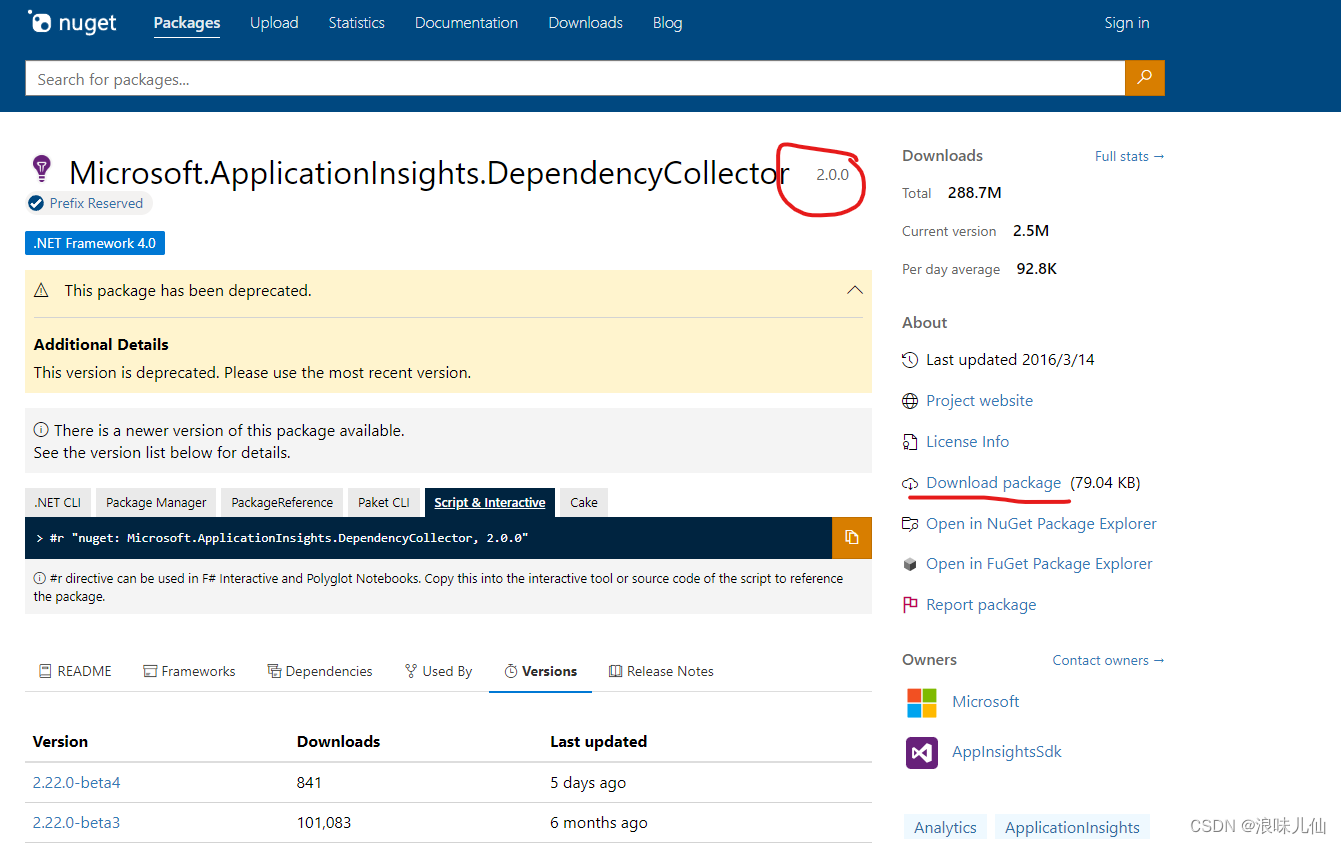This screenshot has height=844, width=1341.
Task: Click the globe icon beside Project website
Action: click(x=910, y=401)
